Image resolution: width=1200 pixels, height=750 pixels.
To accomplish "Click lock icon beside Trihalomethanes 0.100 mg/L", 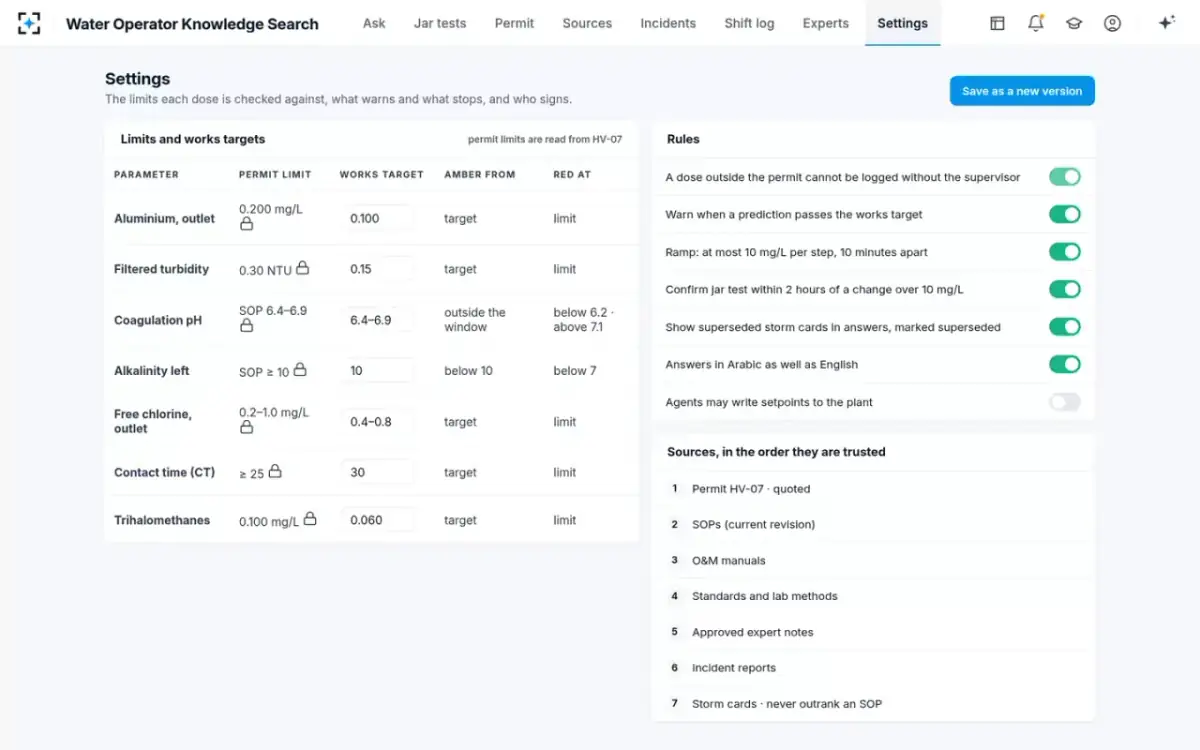I will 310,519.
